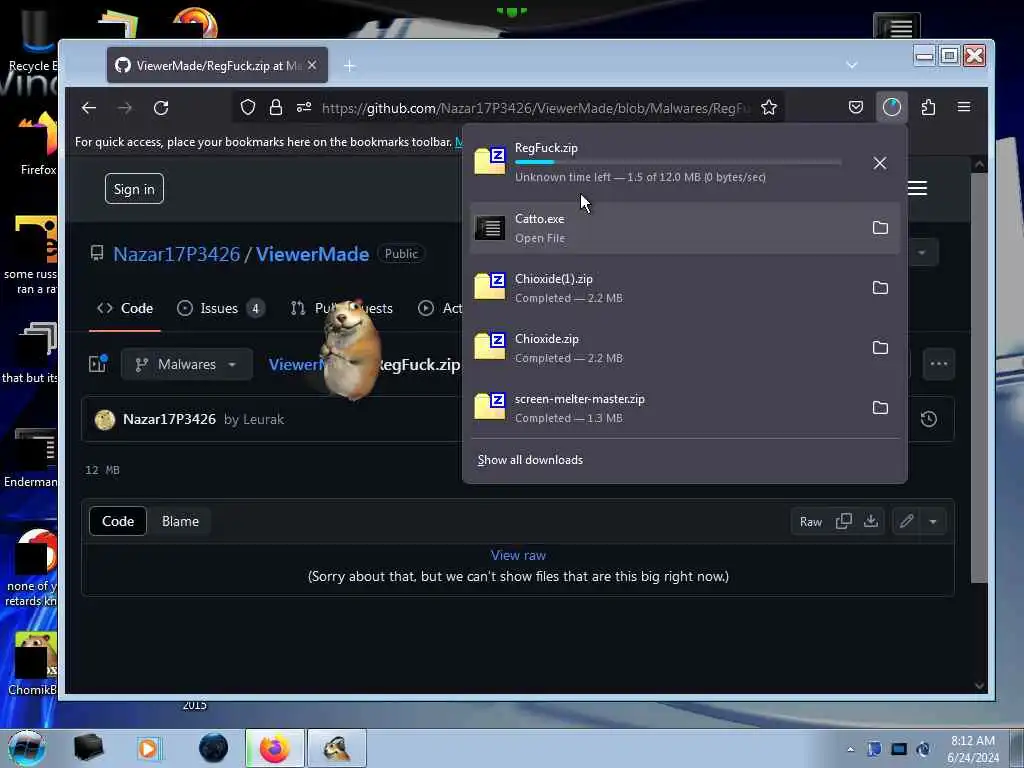Select the Issues tab

pos(221,308)
